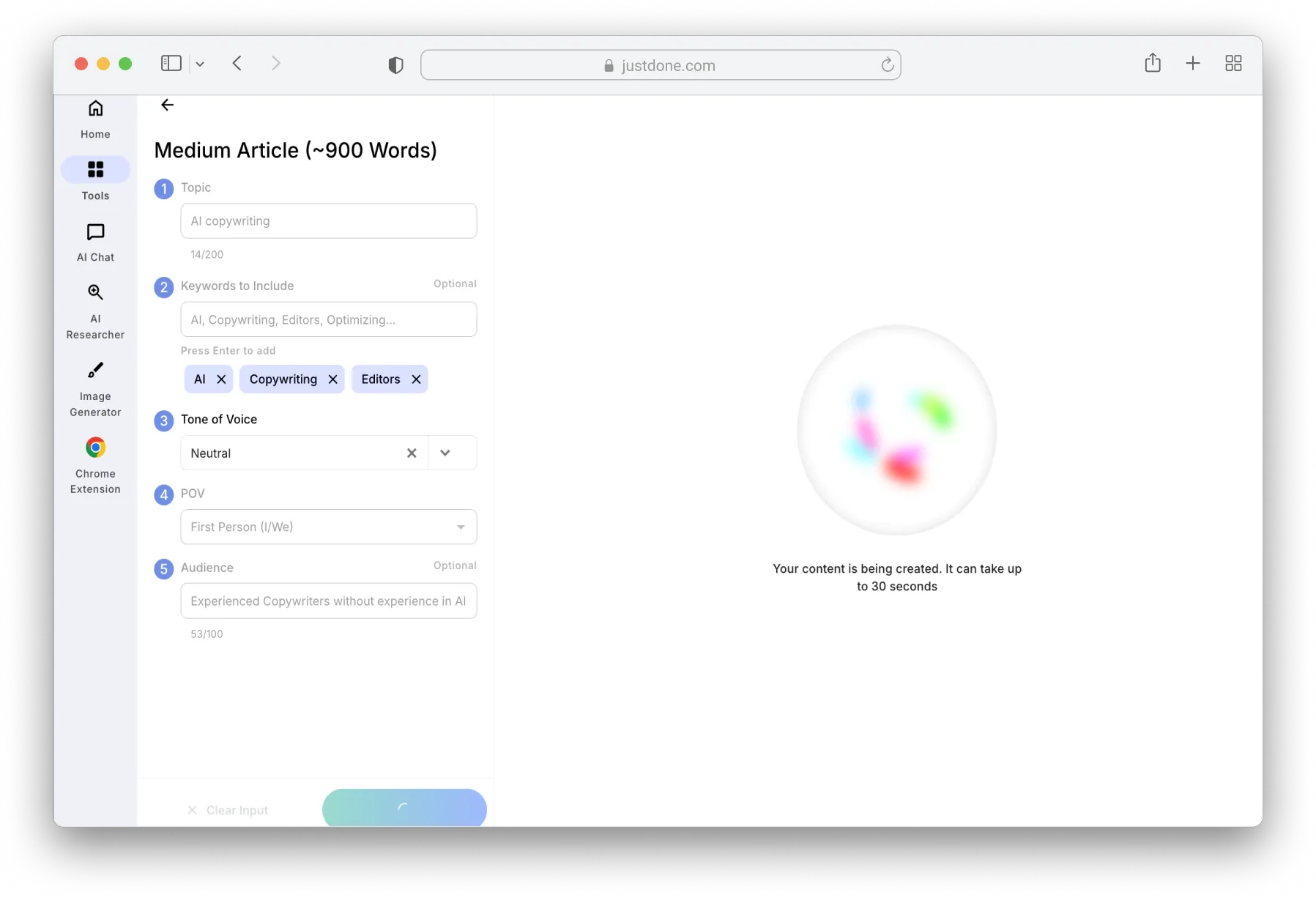Screen dimensions: 1316x898
Task: Go back using the arrow above title
Action: (167, 105)
